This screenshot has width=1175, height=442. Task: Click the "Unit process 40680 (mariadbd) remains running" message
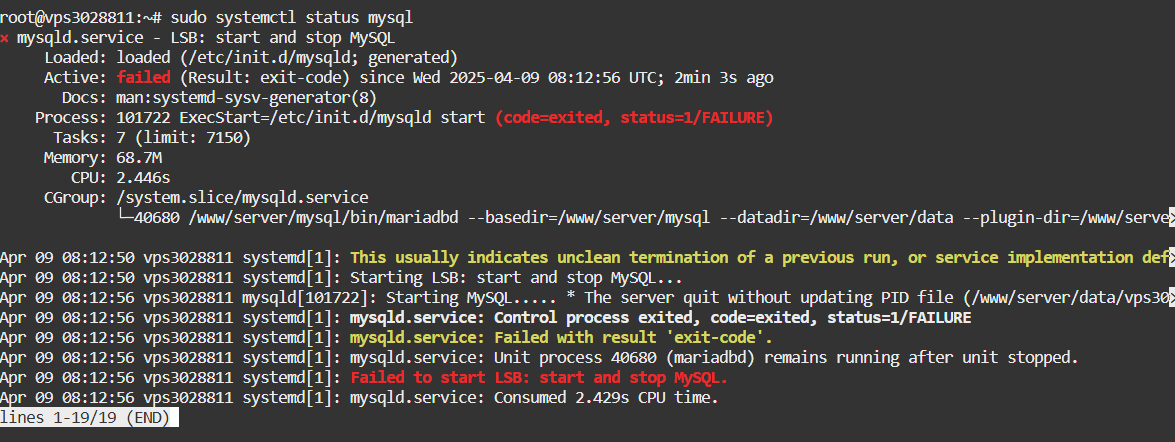[x=713, y=357]
